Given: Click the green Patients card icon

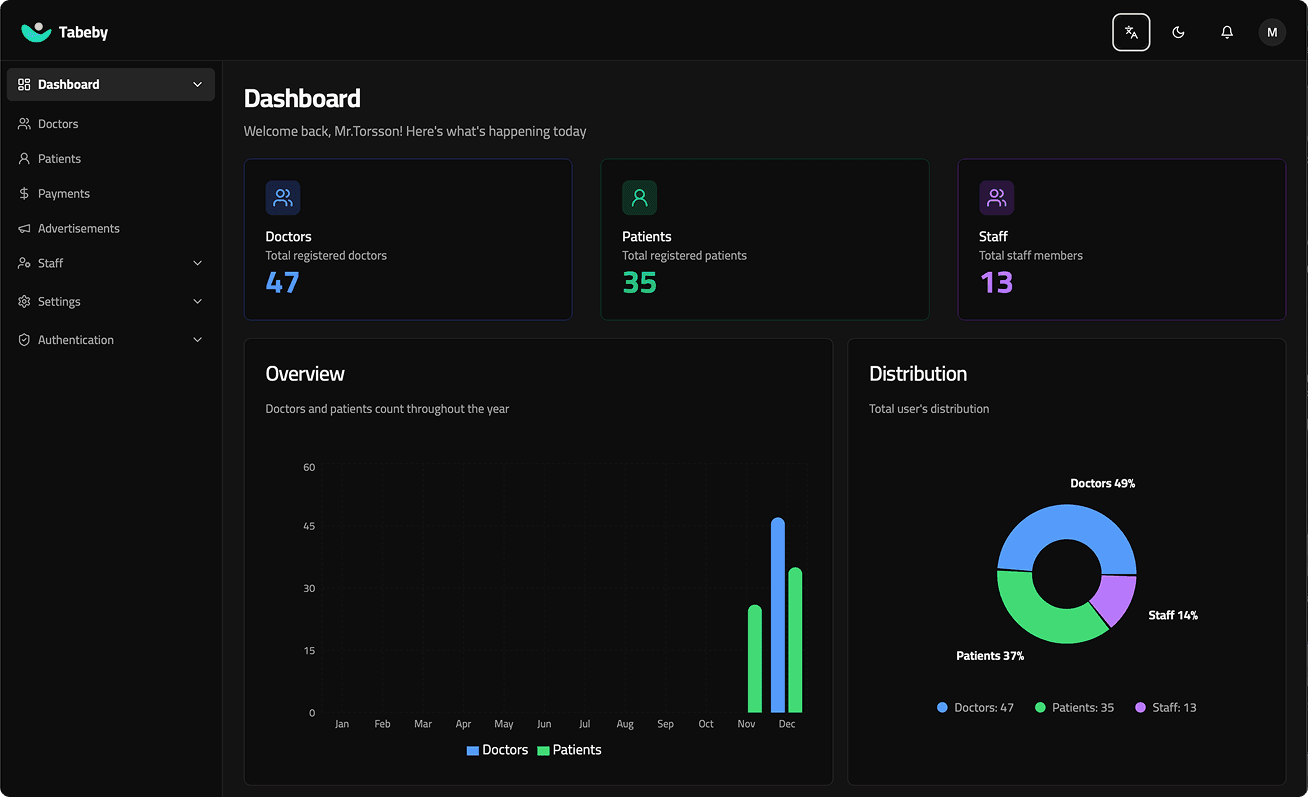Looking at the screenshot, I should [x=640, y=198].
